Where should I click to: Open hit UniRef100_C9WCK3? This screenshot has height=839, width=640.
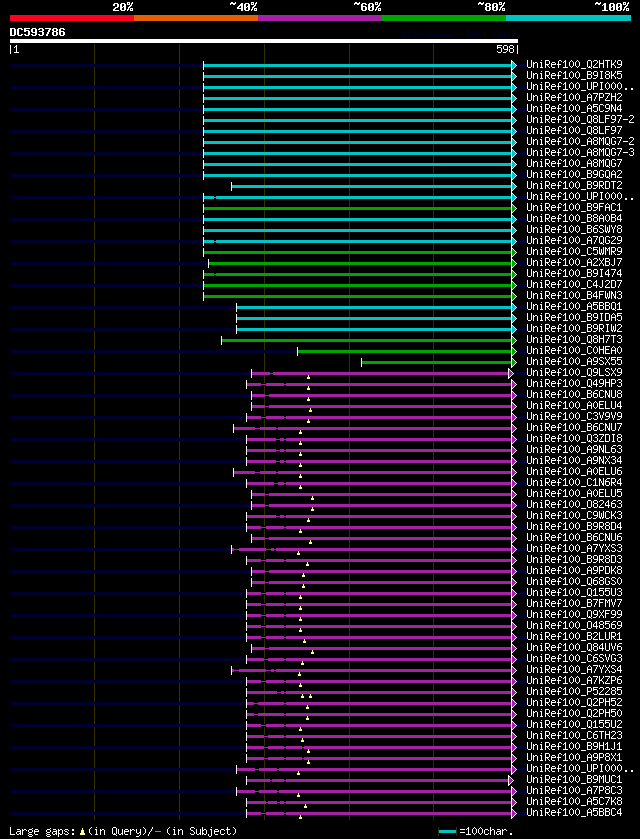[574, 515]
